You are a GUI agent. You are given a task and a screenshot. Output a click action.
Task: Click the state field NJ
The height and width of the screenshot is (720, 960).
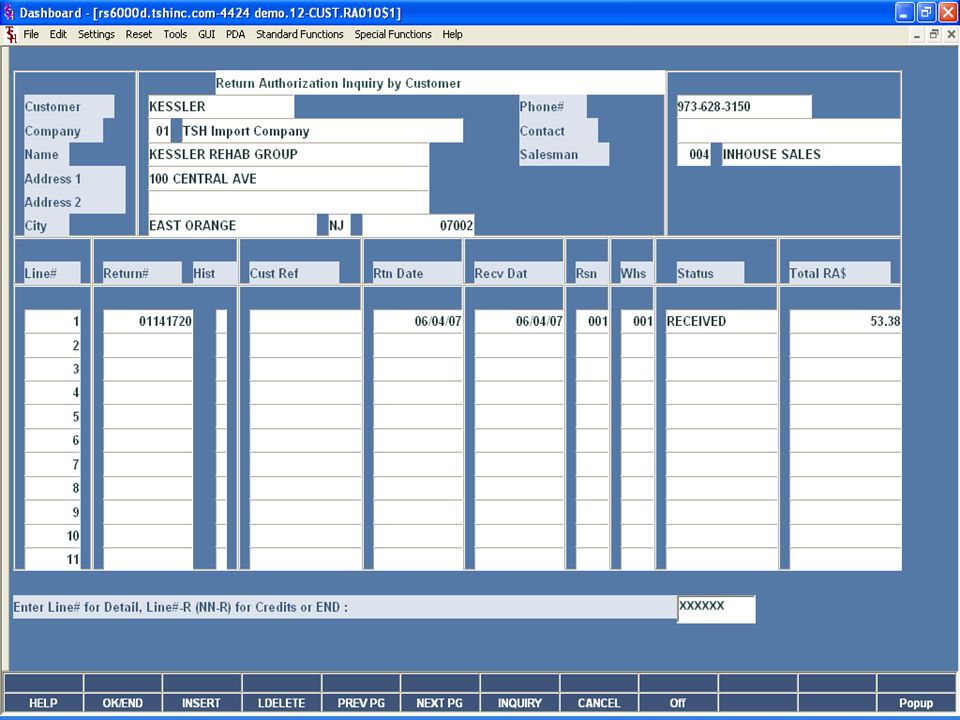tap(339, 225)
